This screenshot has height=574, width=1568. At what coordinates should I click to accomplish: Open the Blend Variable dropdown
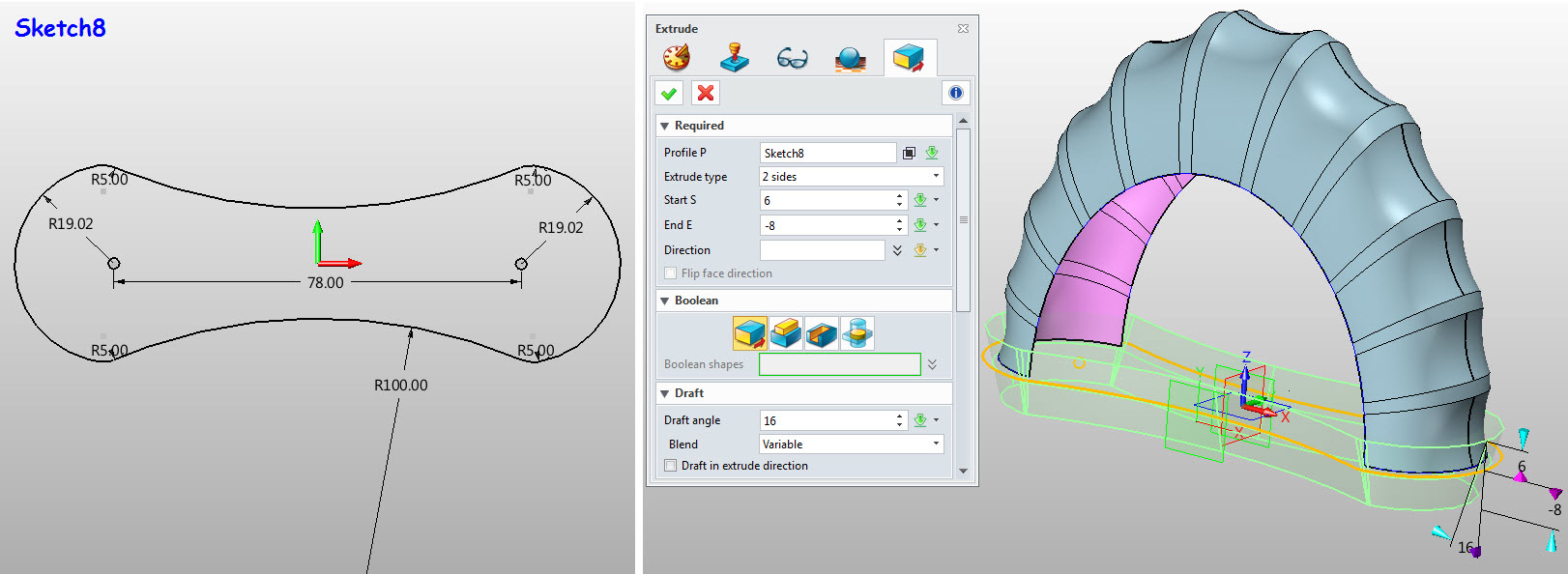click(851, 445)
